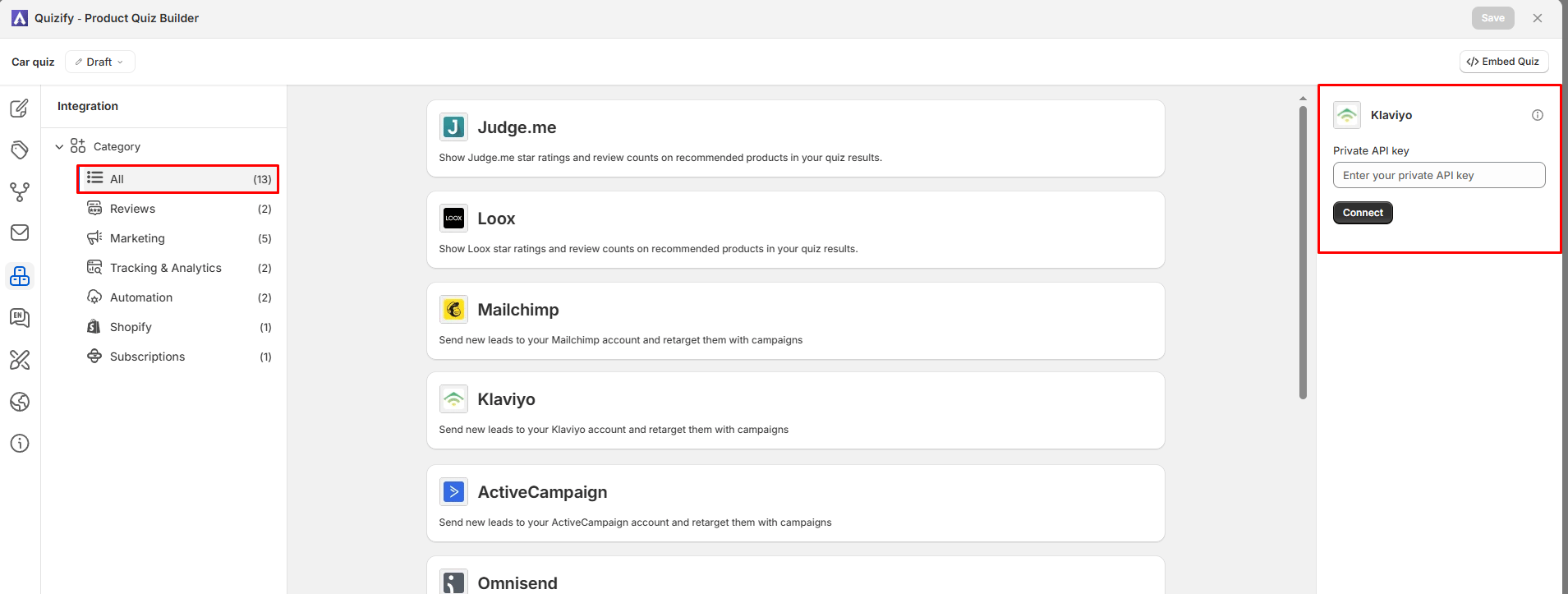This screenshot has width=1568, height=594.
Task: Click the Category grid icon
Action: click(x=78, y=145)
